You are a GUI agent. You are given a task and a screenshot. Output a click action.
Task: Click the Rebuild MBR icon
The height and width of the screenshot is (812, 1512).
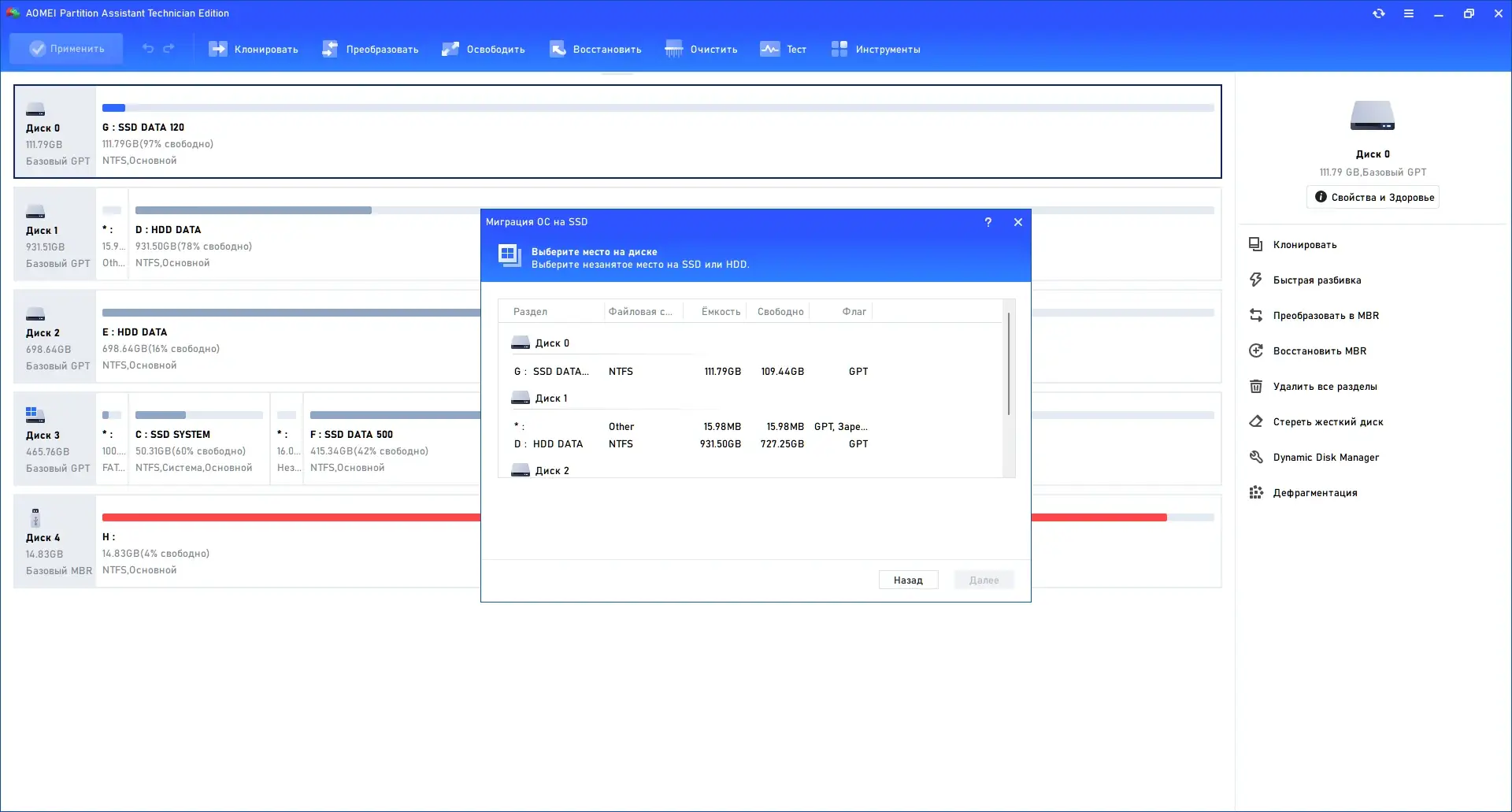click(1256, 350)
